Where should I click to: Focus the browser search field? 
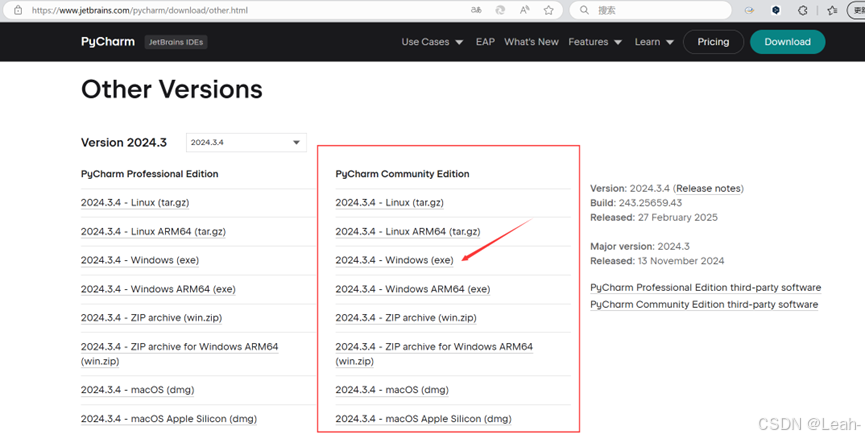(651, 10)
